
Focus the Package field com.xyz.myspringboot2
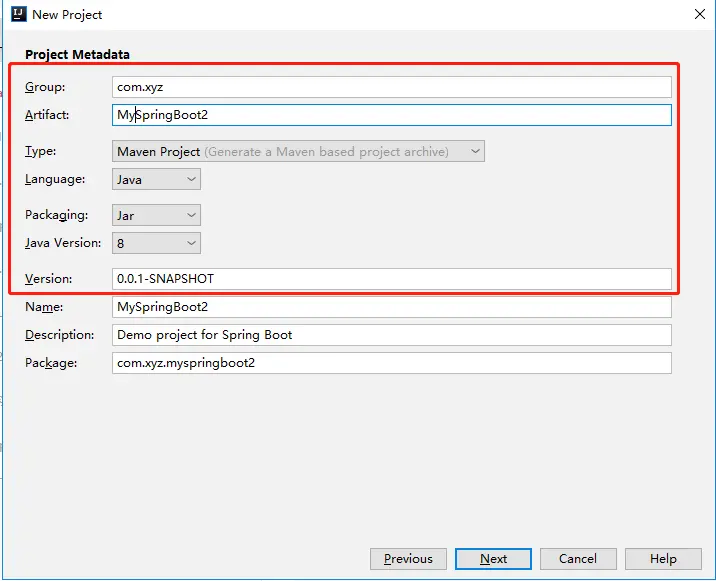coord(391,363)
